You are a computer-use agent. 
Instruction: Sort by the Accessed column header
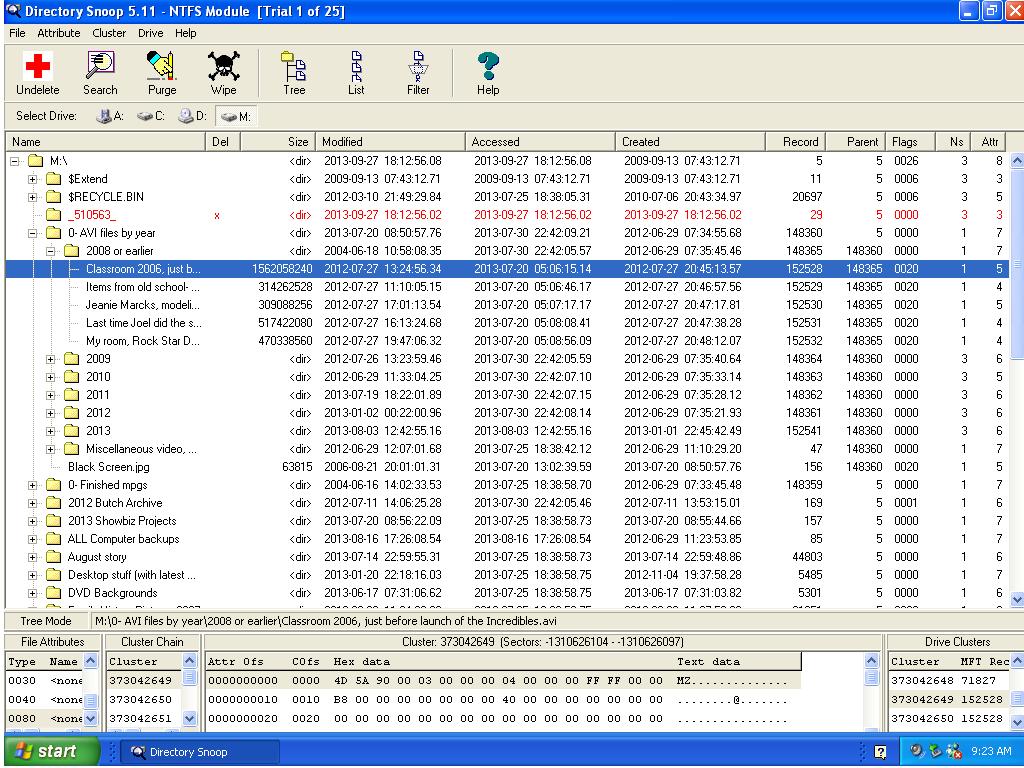540,142
